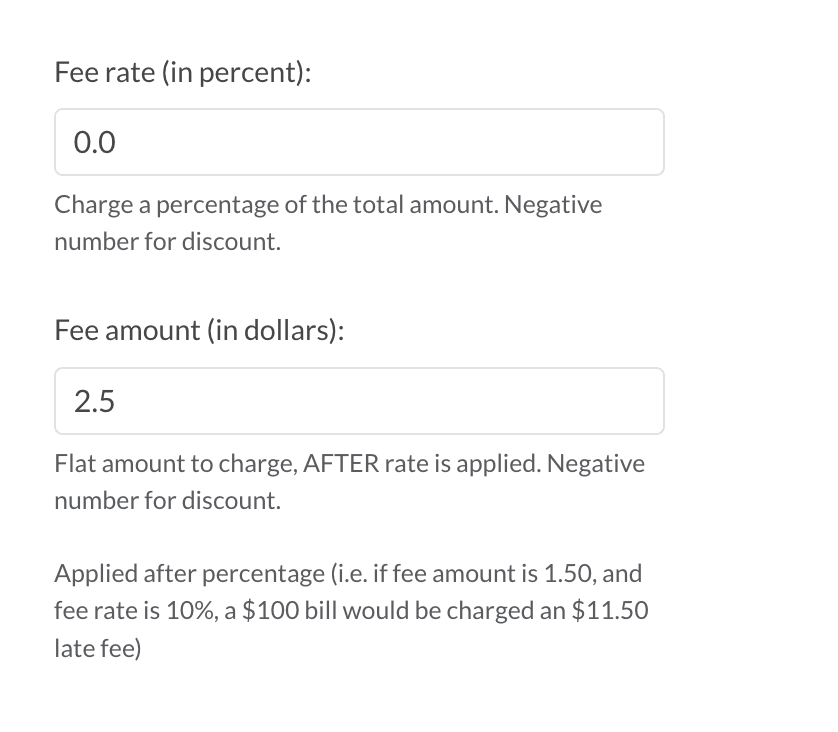
Task: Click 'late fee)' at the note's end
Action: click(x=97, y=649)
